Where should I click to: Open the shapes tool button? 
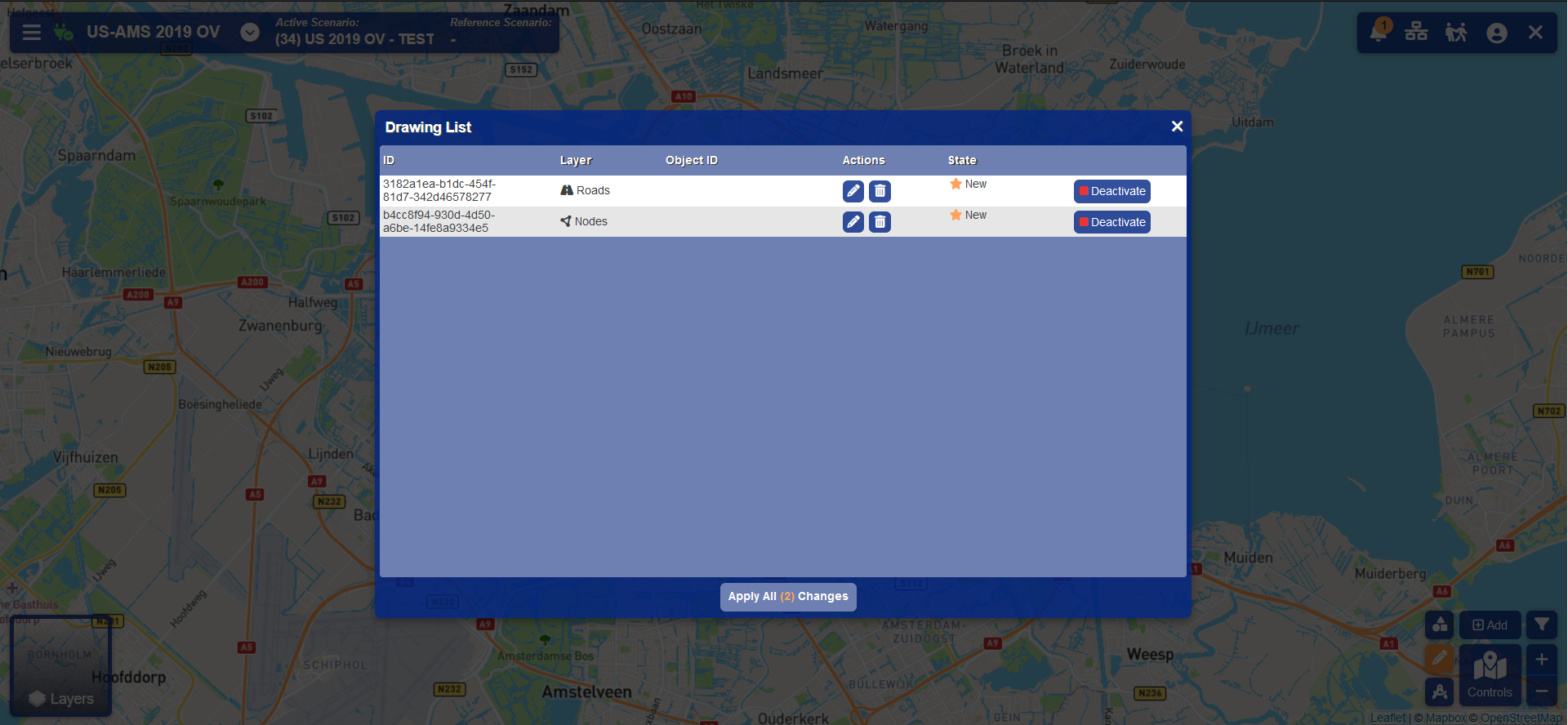[1440, 625]
